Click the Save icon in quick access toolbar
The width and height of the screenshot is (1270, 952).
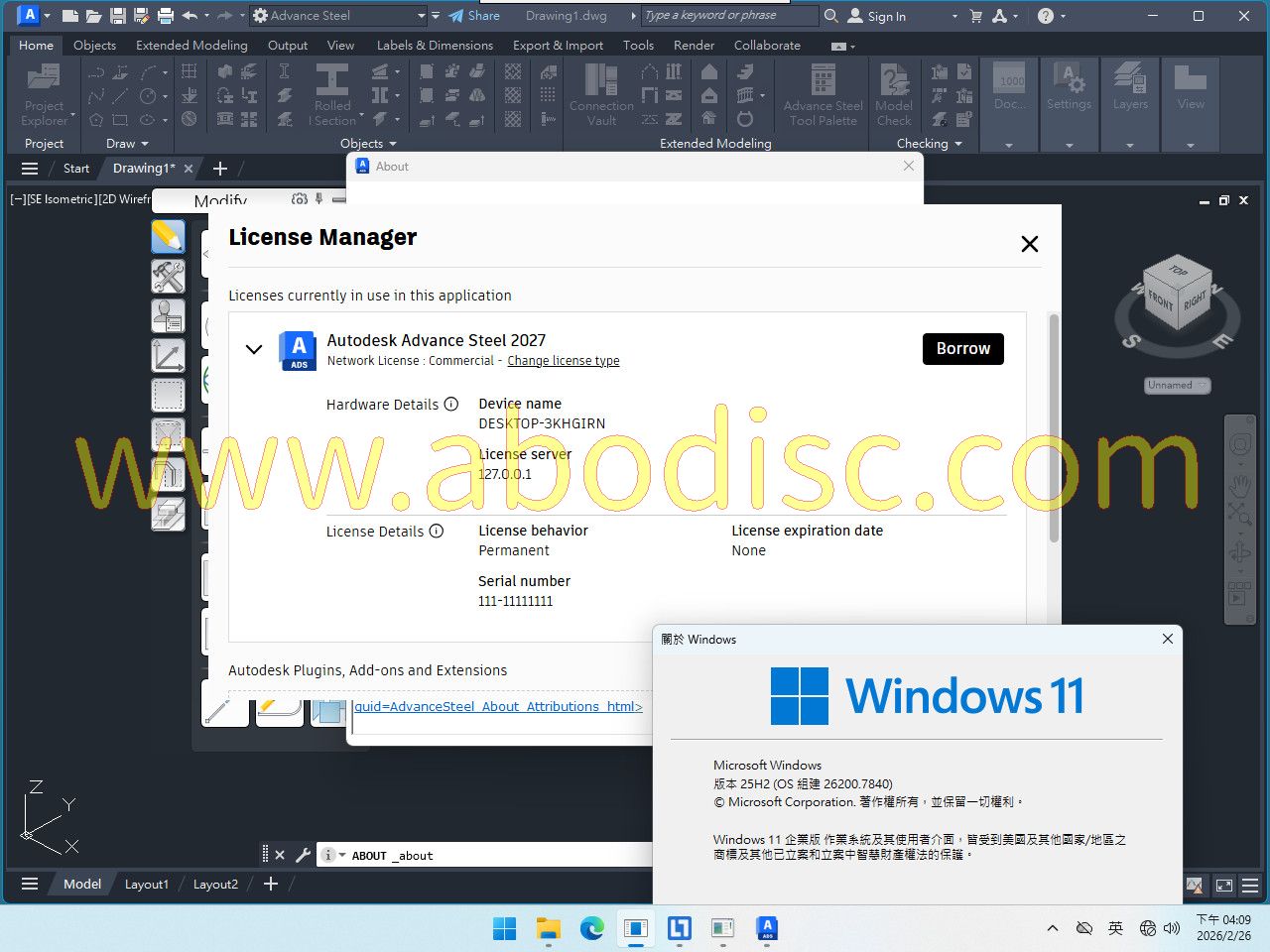[117, 16]
